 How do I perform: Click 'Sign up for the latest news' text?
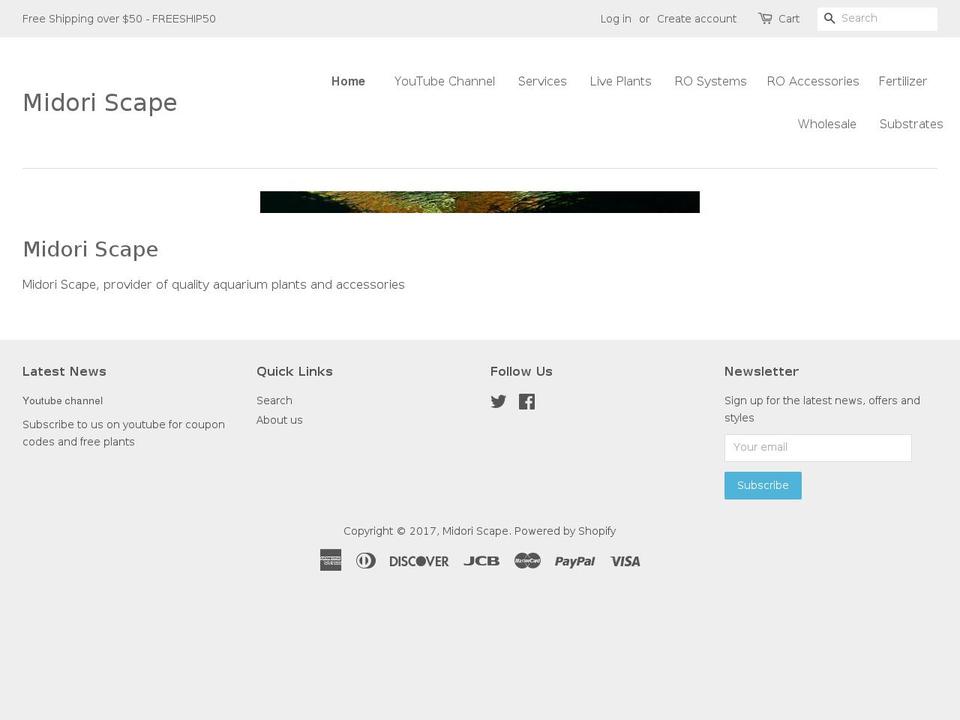coord(822,409)
